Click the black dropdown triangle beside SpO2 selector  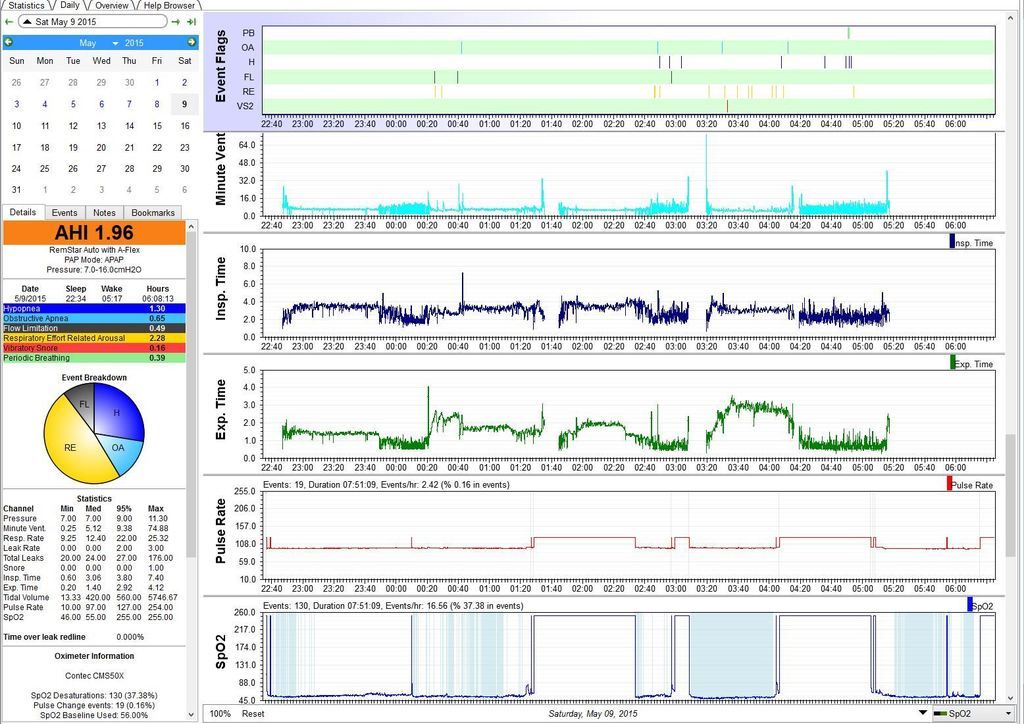pos(923,713)
